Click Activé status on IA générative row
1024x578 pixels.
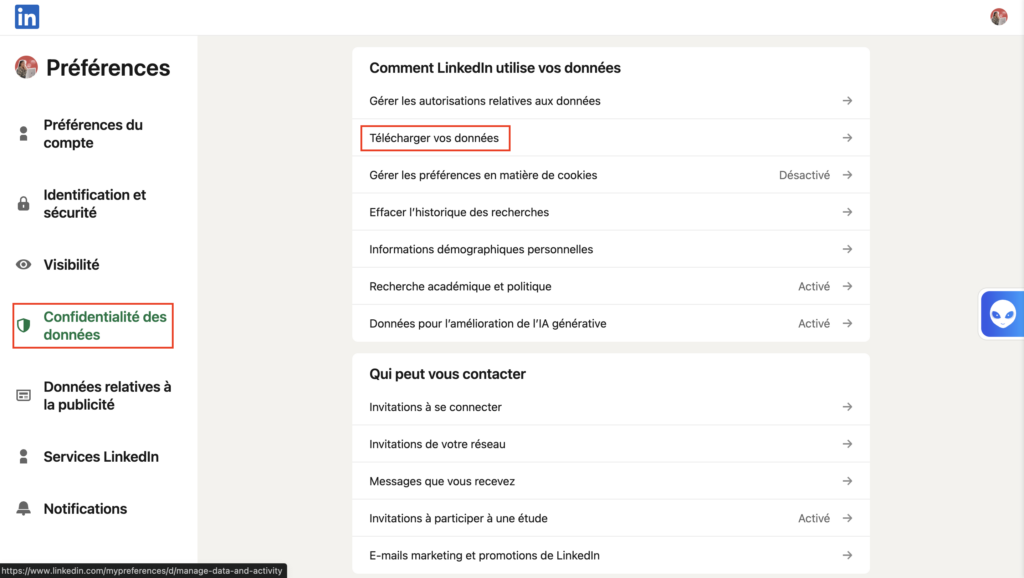814,323
